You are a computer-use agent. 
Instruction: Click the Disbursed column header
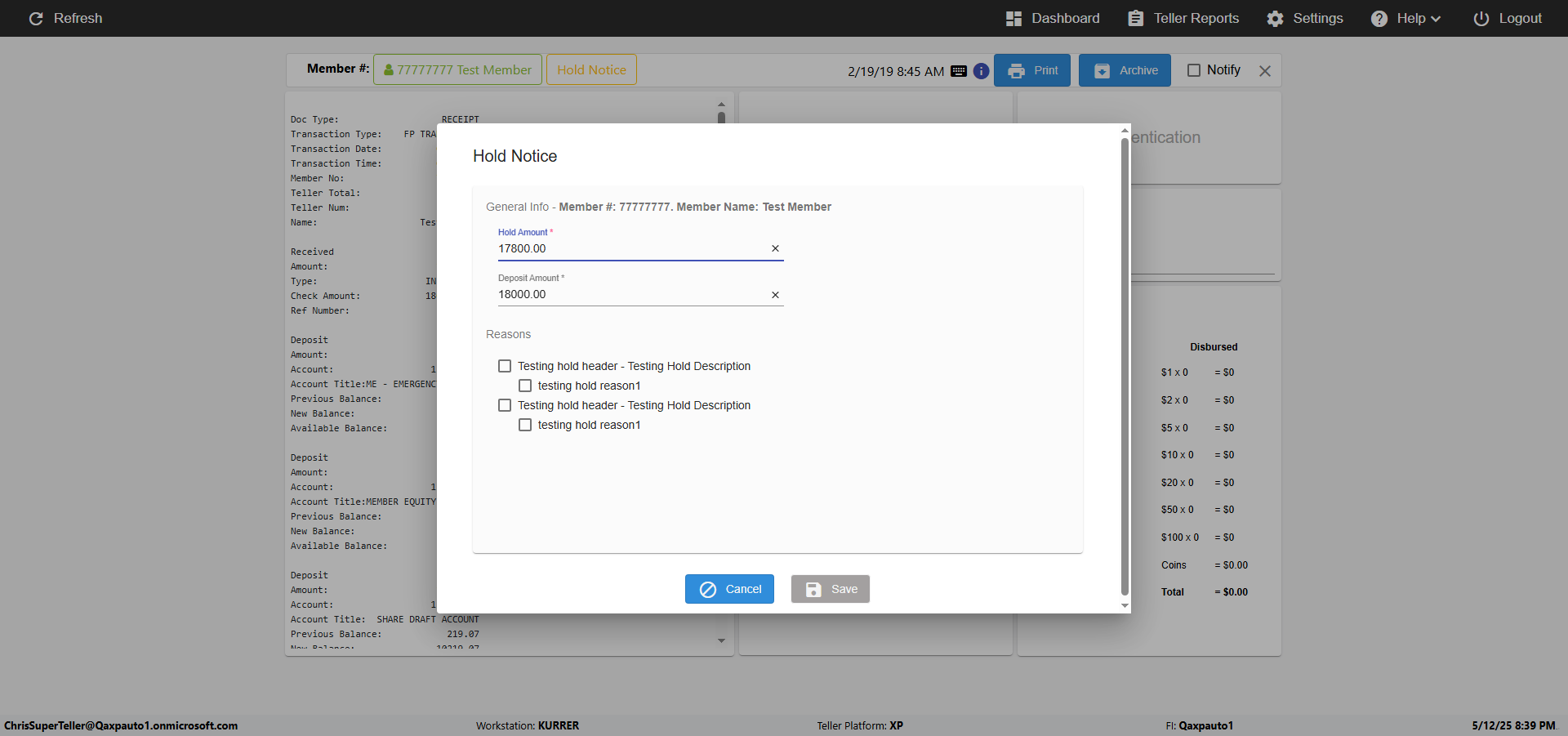click(x=1214, y=347)
